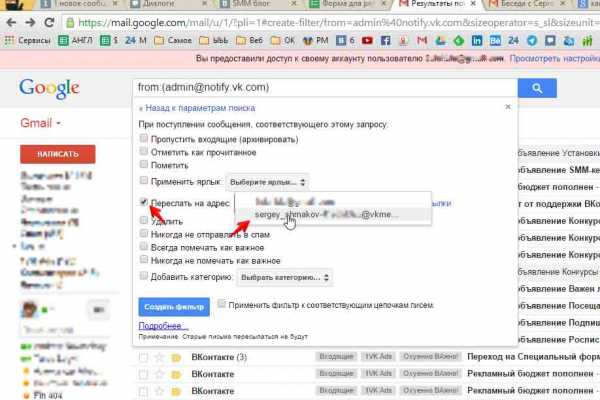Click the browser forward arrow
The width and height of the screenshot is (600, 400).
[x=30, y=23]
